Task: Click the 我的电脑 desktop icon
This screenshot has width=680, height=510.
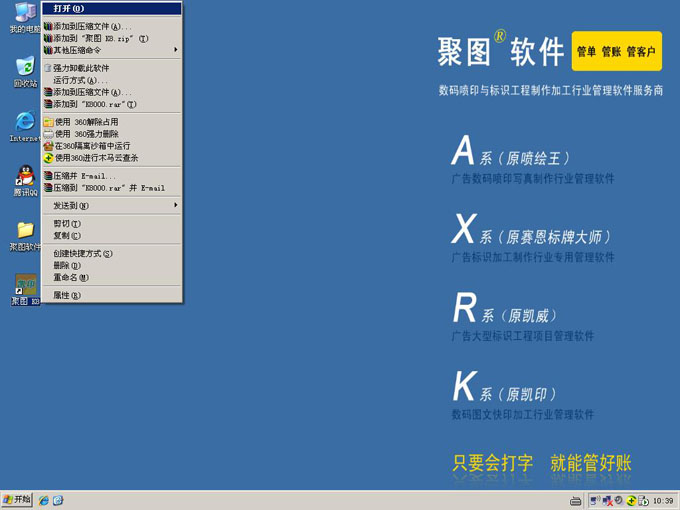Action: pyautogui.click(x=24, y=14)
